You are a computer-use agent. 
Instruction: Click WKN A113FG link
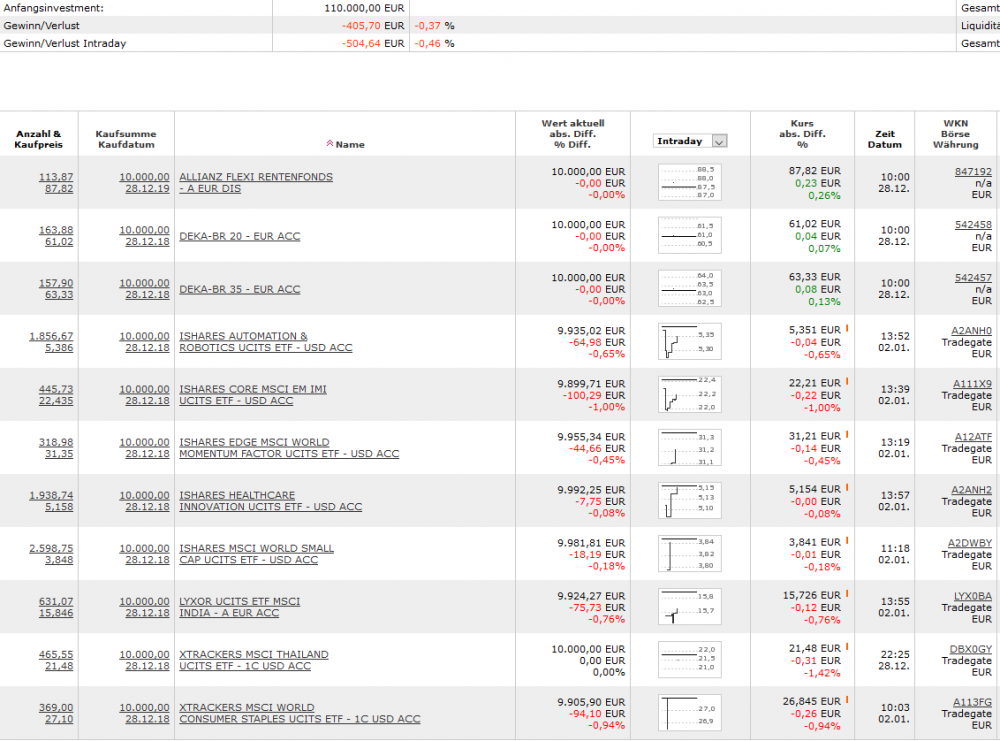coord(973,701)
